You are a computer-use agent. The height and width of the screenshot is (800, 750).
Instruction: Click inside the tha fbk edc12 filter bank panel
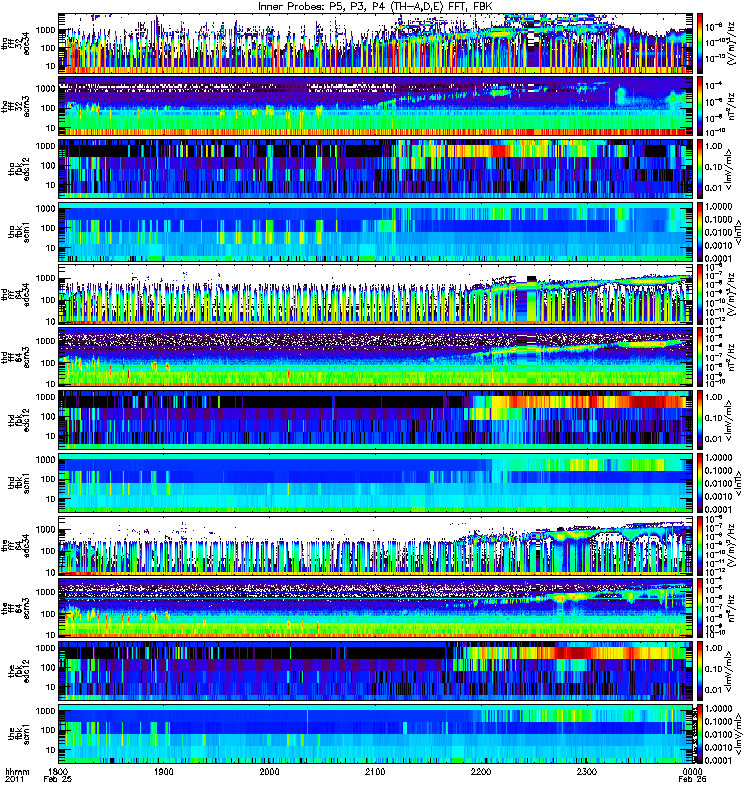click(x=375, y=169)
